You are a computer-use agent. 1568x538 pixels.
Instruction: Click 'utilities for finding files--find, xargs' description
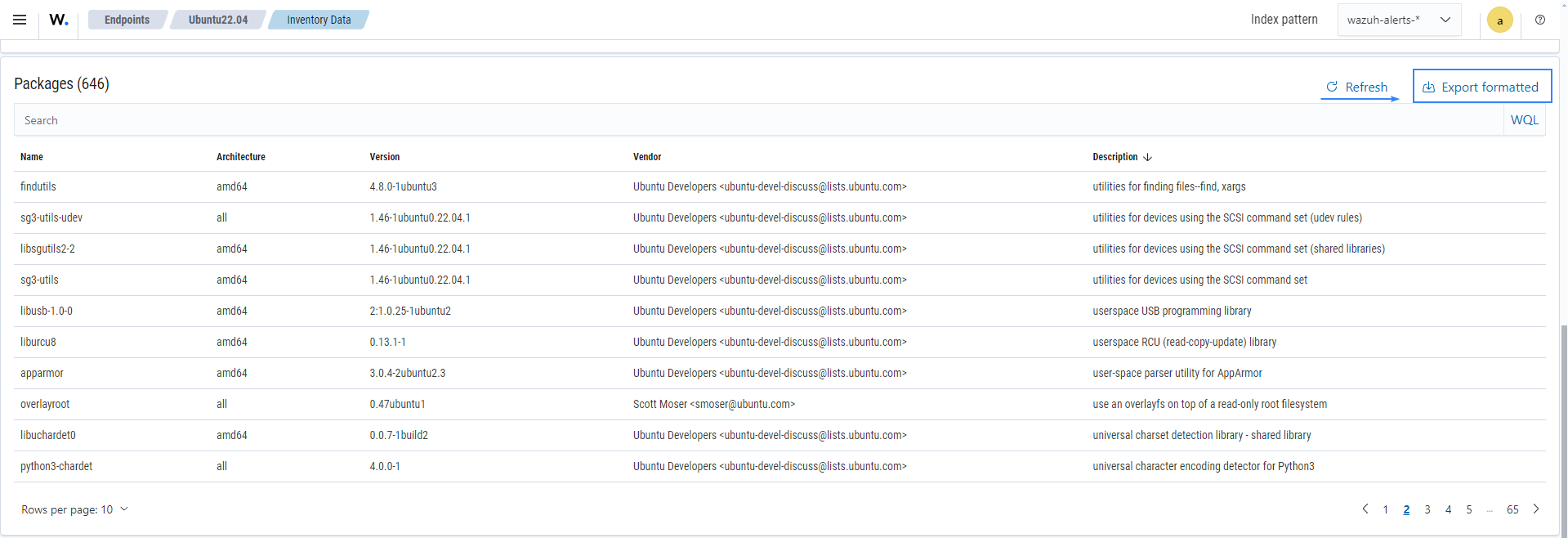tap(1169, 187)
